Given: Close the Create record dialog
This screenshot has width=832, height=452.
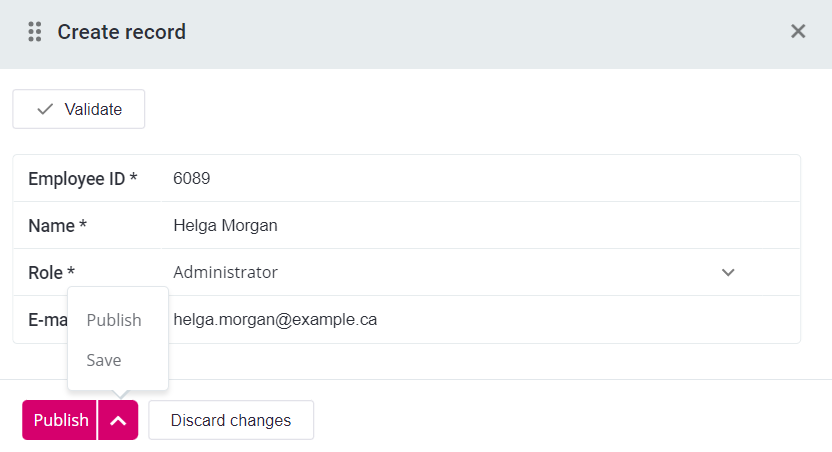Looking at the screenshot, I should [x=798, y=31].
